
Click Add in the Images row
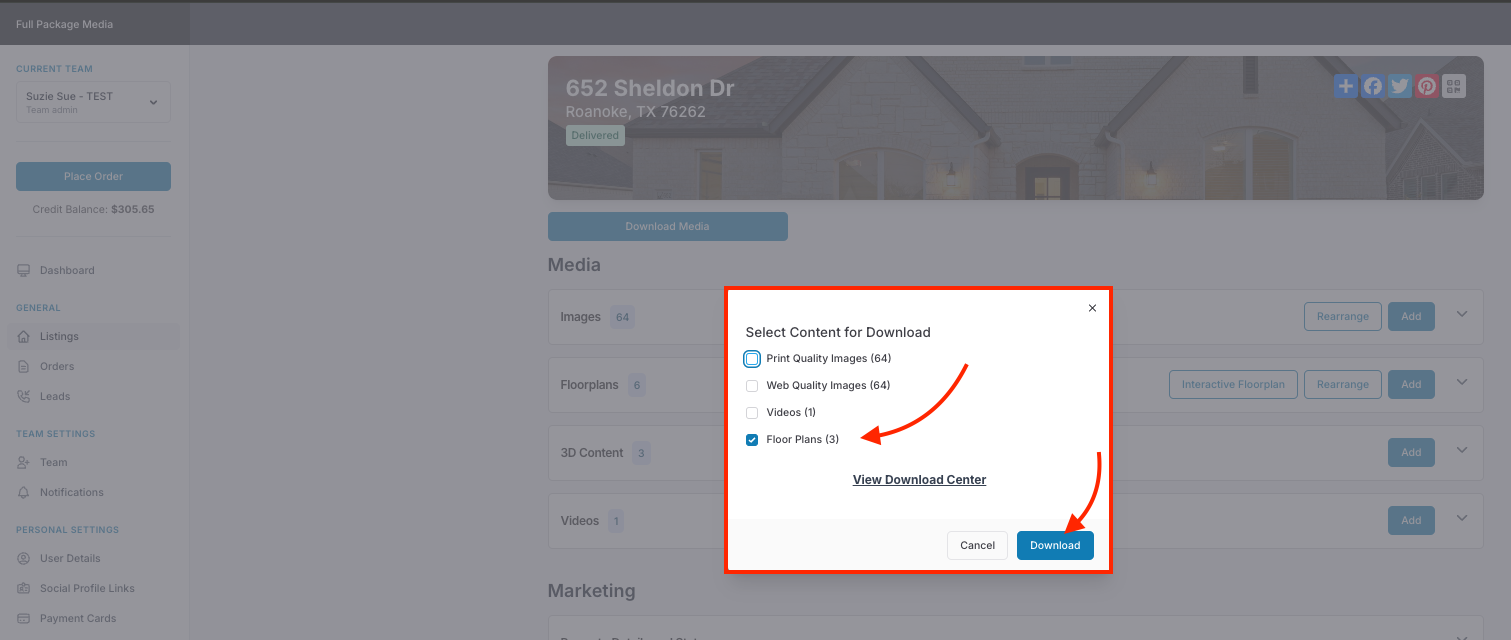(x=1411, y=317)
